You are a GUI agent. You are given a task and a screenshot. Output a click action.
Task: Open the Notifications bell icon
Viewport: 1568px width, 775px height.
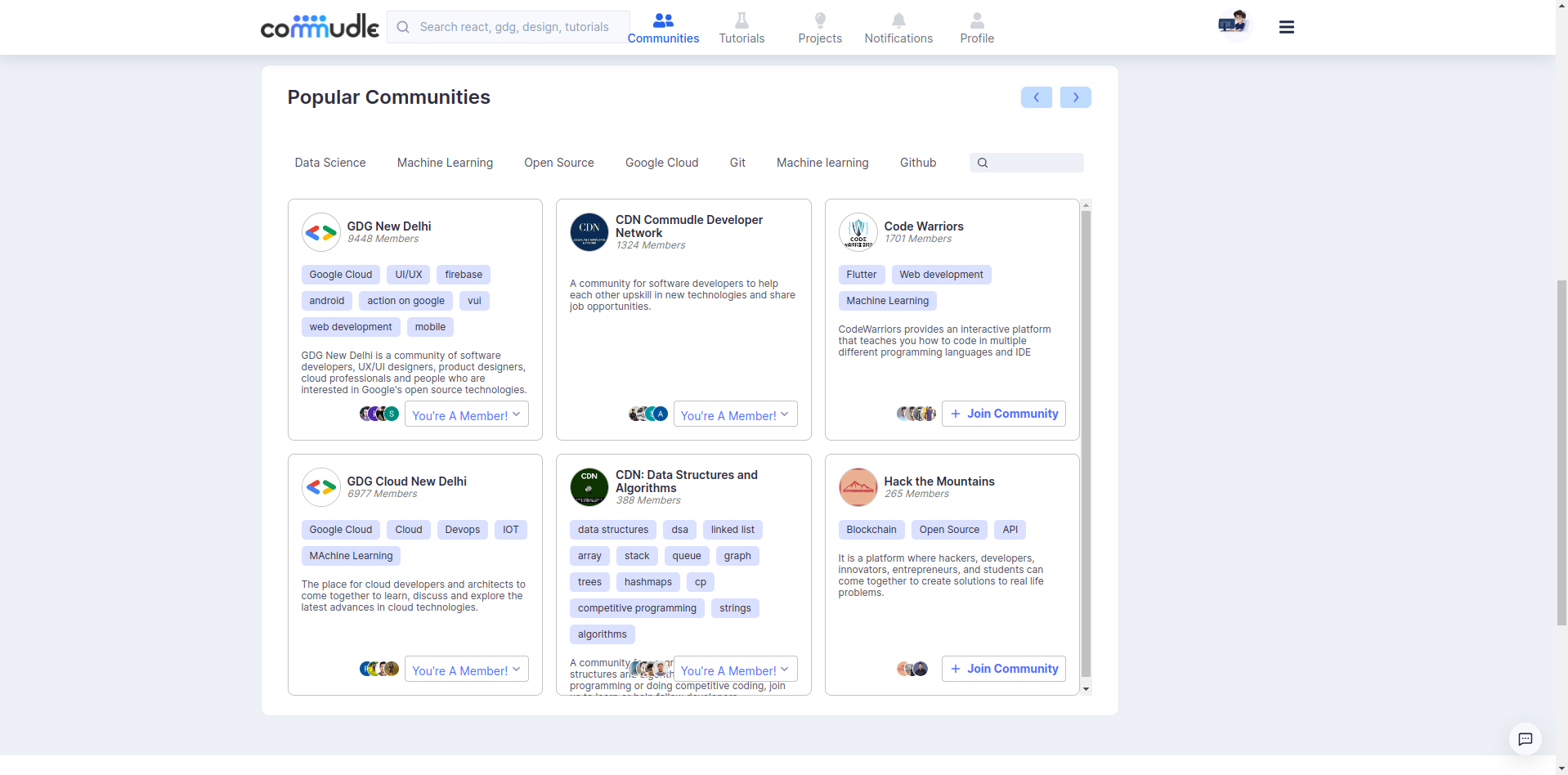[x=898, y=20]
